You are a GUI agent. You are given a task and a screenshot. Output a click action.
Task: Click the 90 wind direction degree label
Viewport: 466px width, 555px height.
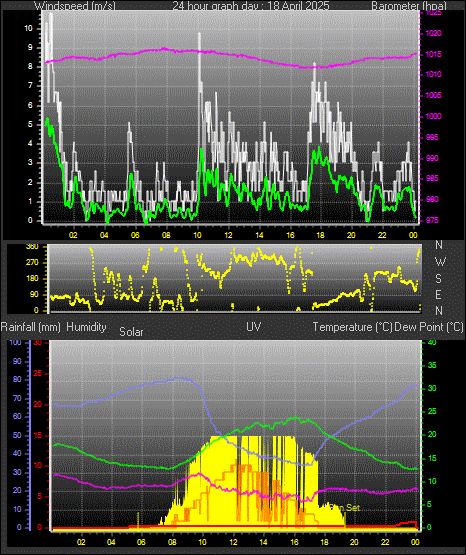pos(34,294)
